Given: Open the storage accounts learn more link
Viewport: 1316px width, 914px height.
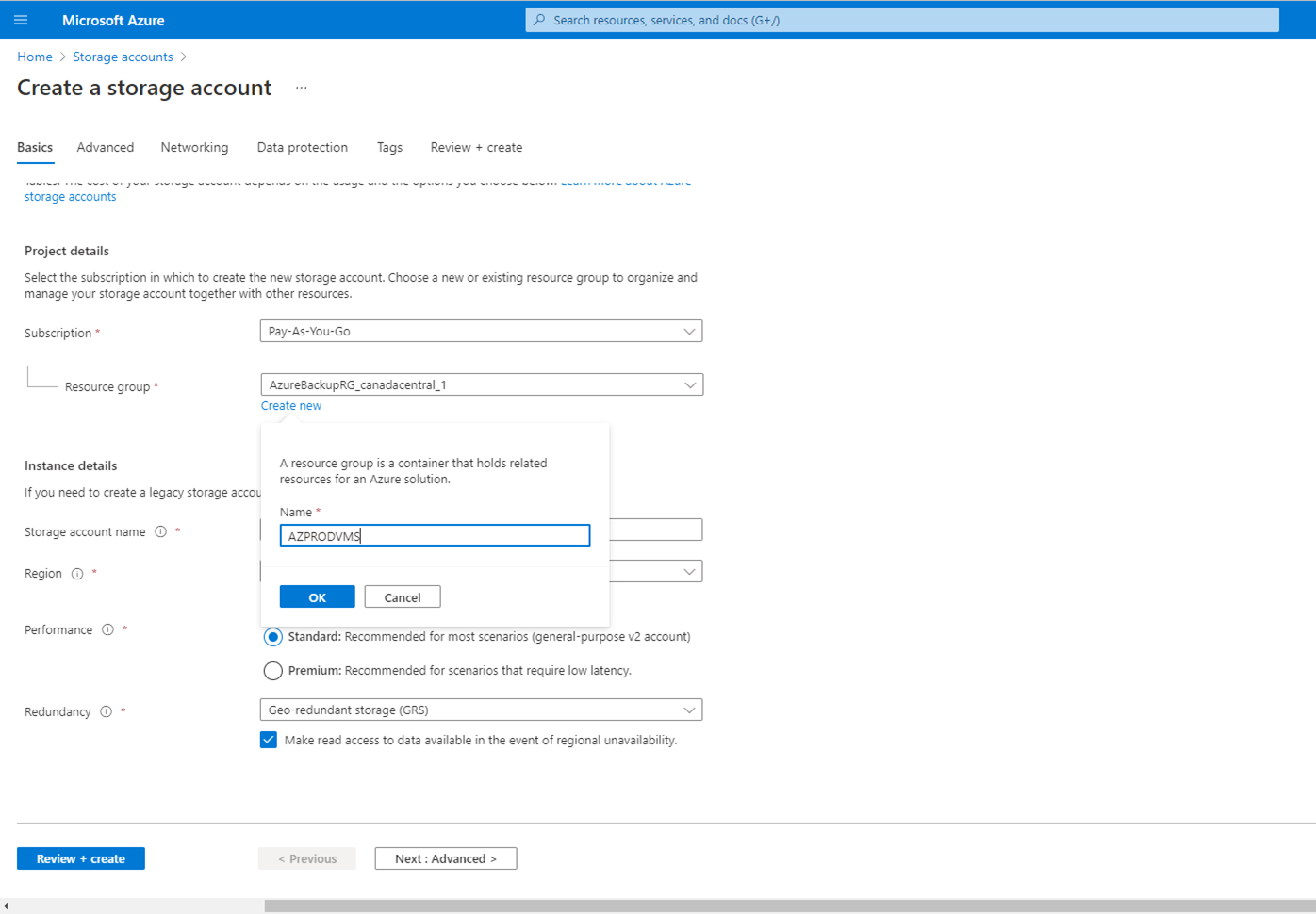Looking at the screenshot, I should point(71,197).
